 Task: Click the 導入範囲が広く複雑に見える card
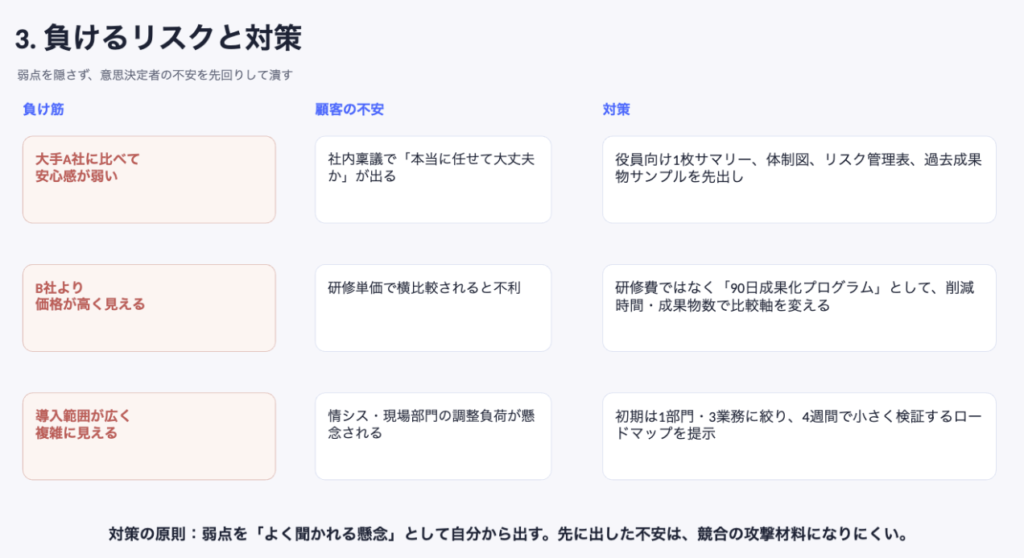pos(148,435)
